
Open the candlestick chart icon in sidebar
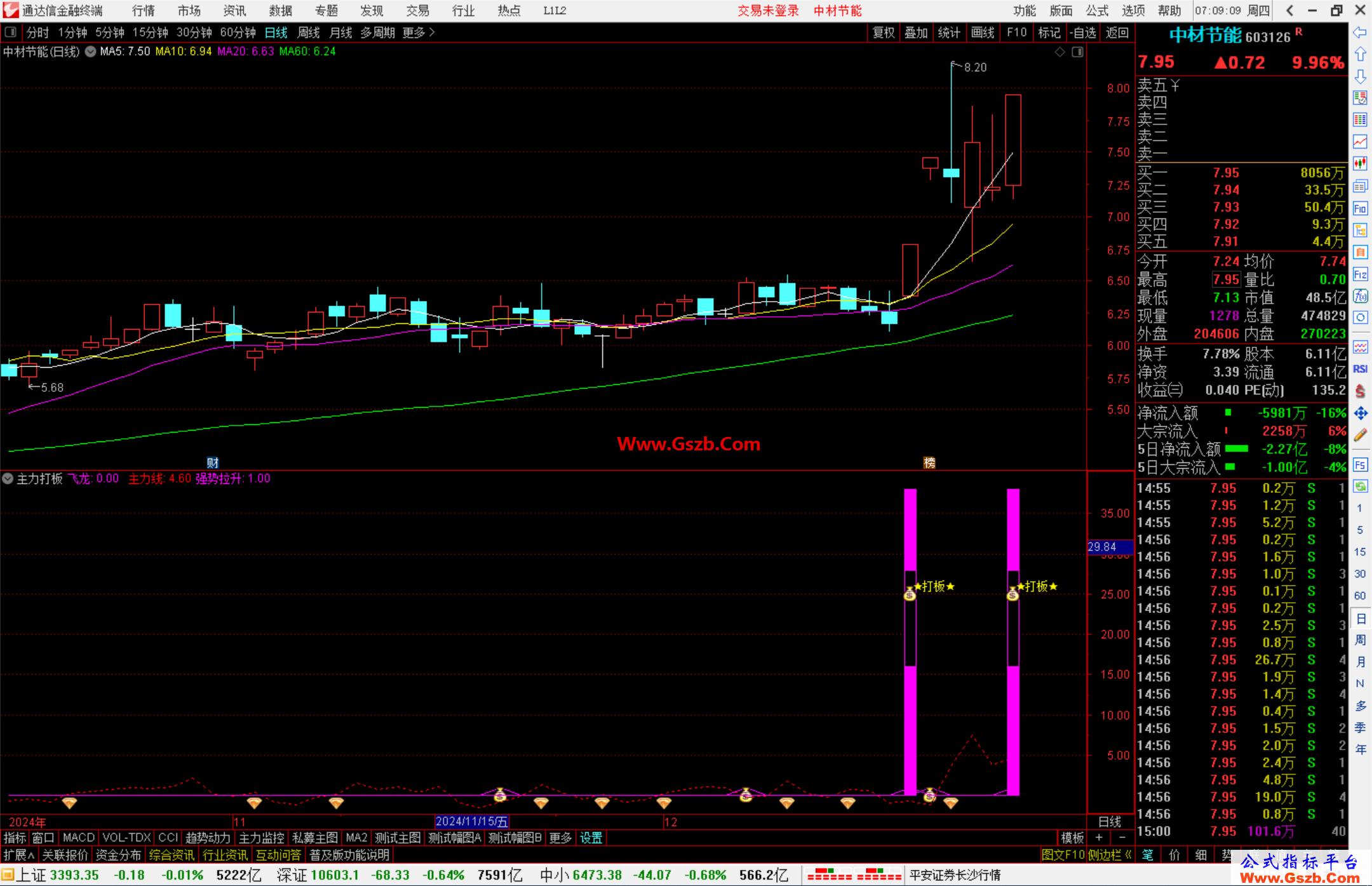(x=1360, y=163)
